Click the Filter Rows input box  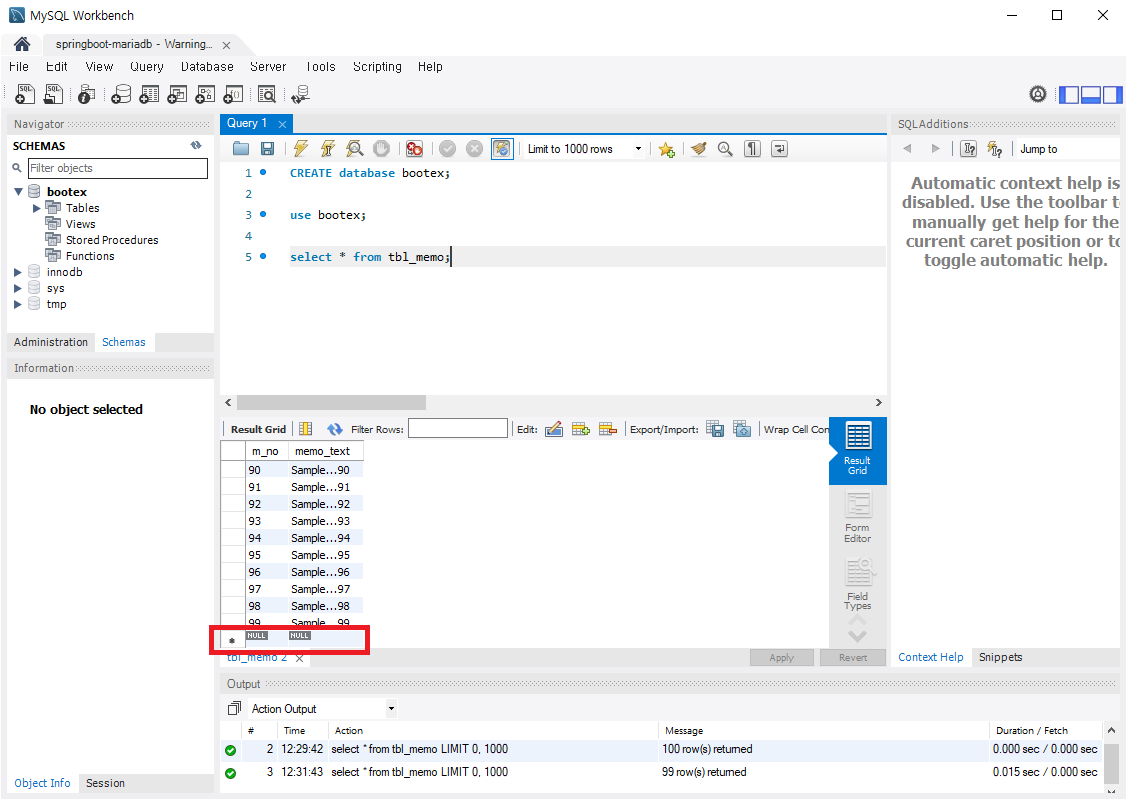tap(458, 429)
